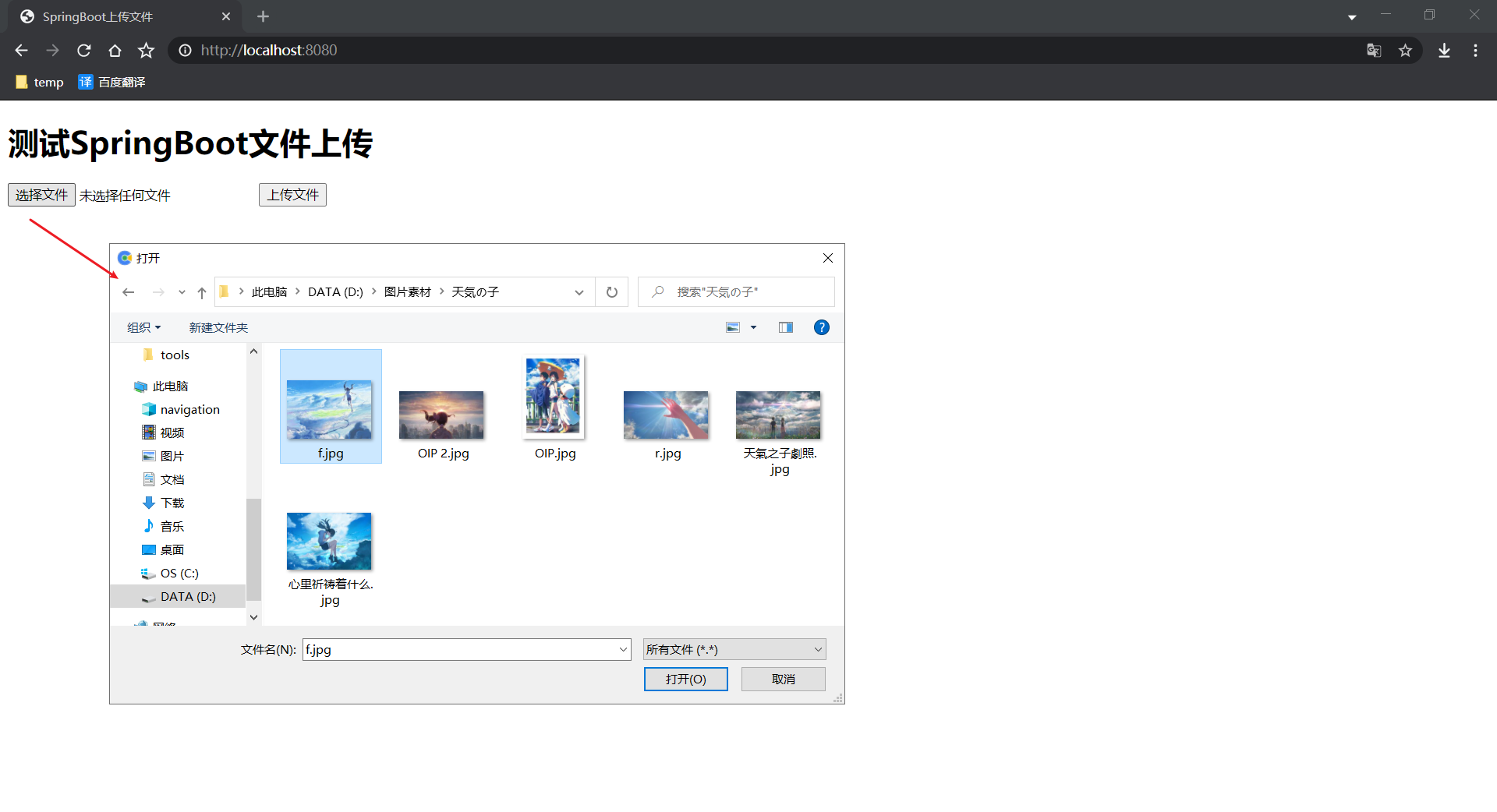Image resolution: width=1497 pixels, height=812 pixels.
Task: Expand the address bar history dropdown
Action: (579, 292)
